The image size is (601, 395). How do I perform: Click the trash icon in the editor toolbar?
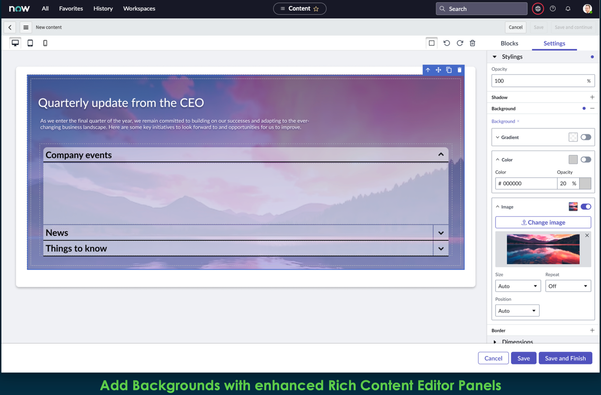coord(473,43)
